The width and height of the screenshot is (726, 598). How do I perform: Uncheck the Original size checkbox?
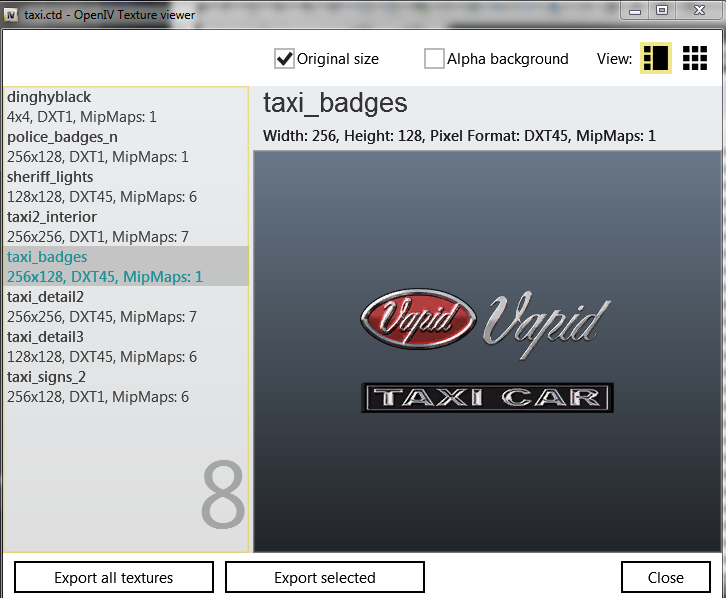(284, 59)
